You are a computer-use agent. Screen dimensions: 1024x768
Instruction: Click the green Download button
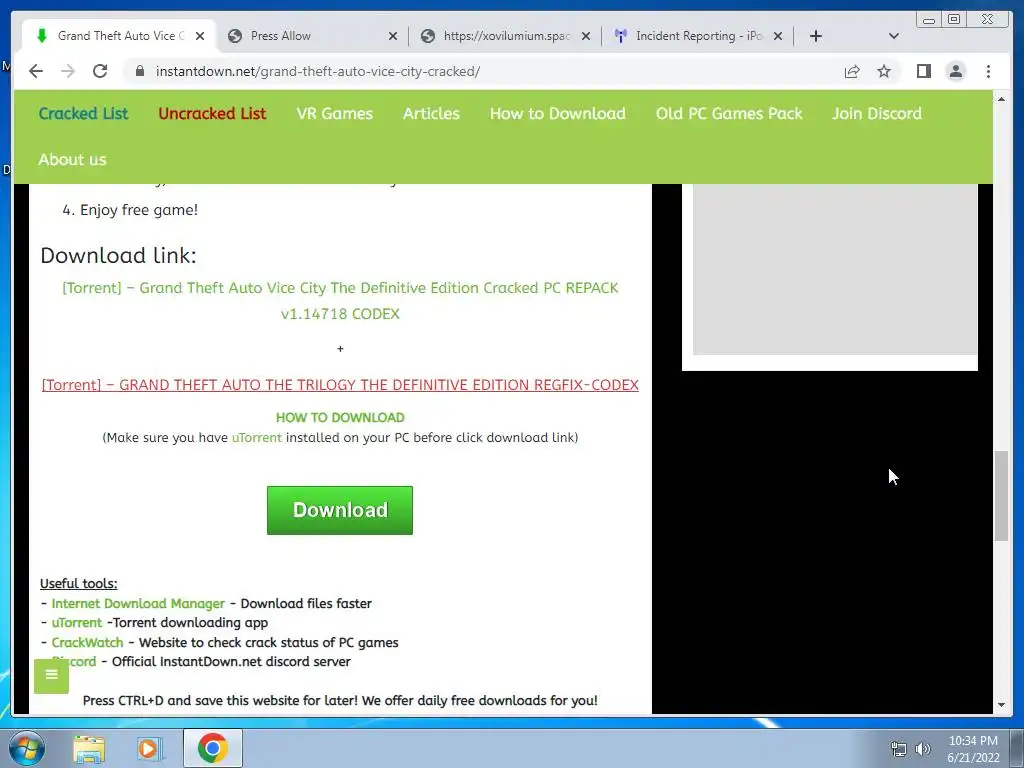pos(340,510)
